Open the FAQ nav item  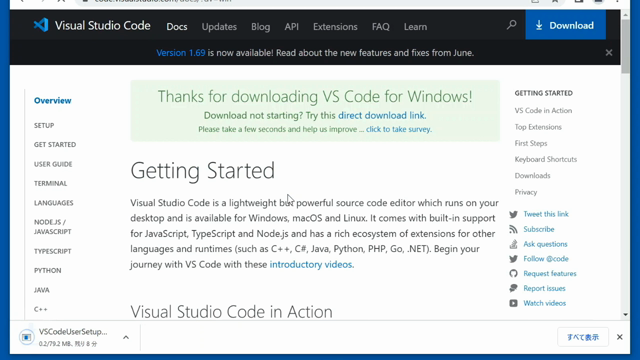coord(380,27)
